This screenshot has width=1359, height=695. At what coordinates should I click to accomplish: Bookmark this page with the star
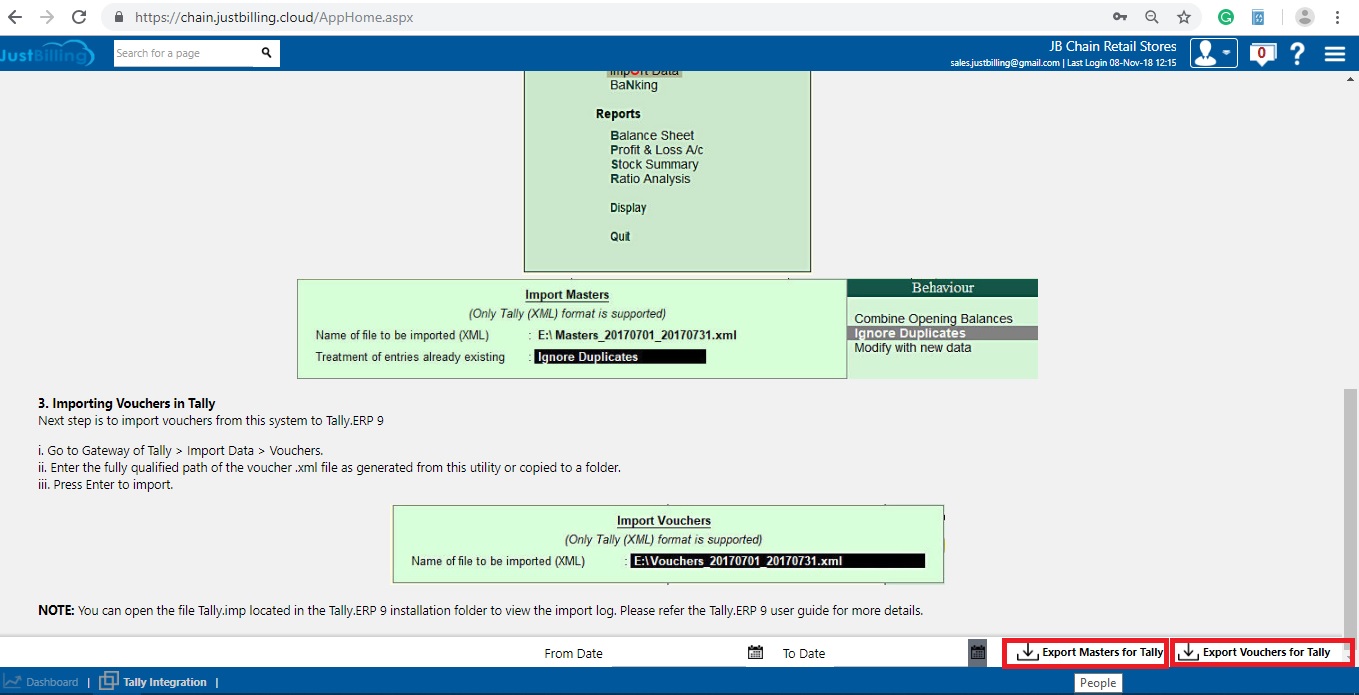pyautogui.click(x=1184, y=17)
